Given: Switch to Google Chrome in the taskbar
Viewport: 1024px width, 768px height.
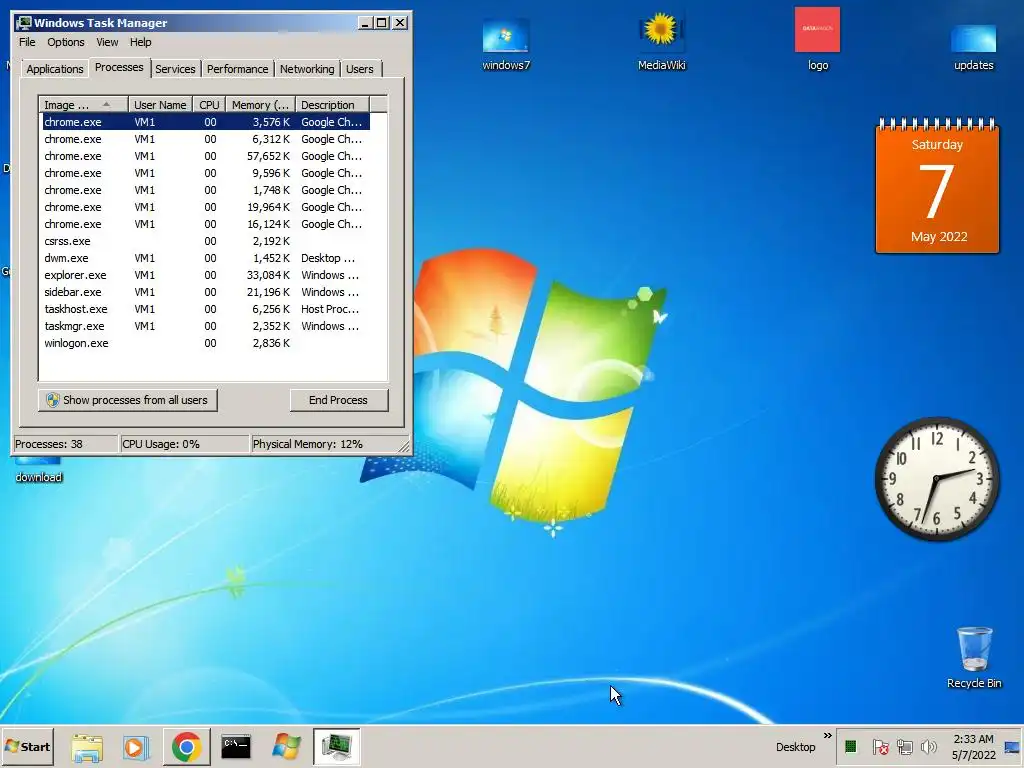Looking at the screenshot, I should pyautogui.click(x=186, y=747).
